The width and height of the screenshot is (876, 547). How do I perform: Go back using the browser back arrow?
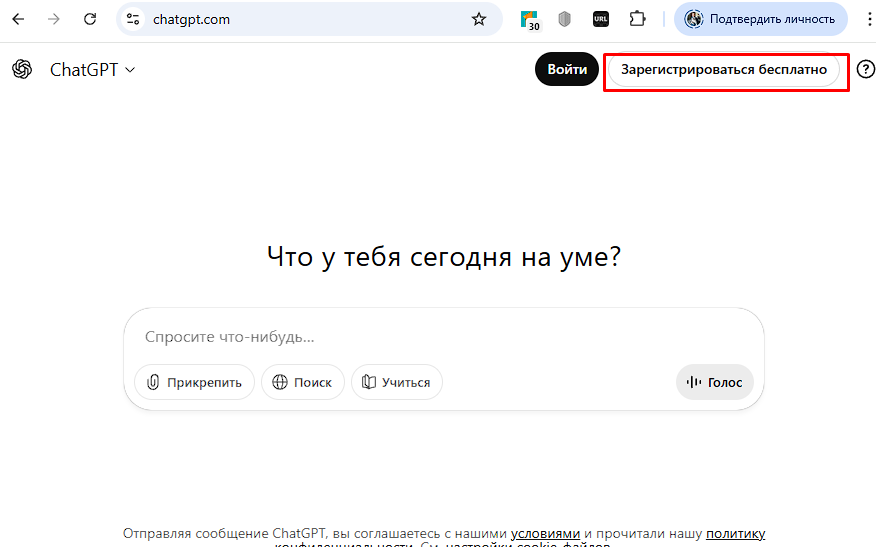(18, 19)
